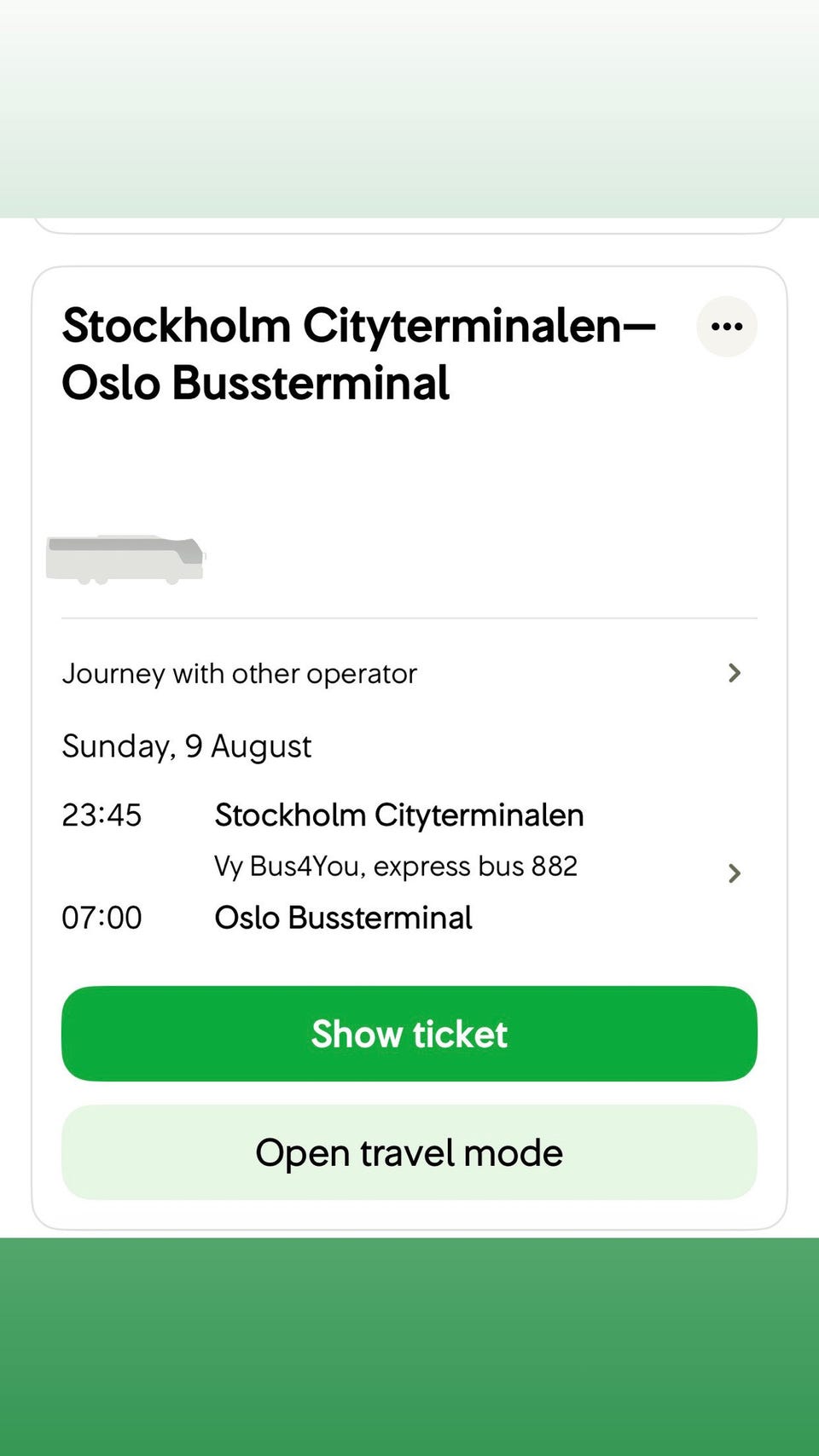Viewport: 819px width, 1456px height.
Task: Open journey leg details via right chevron
Action: (x=735, y=873)
